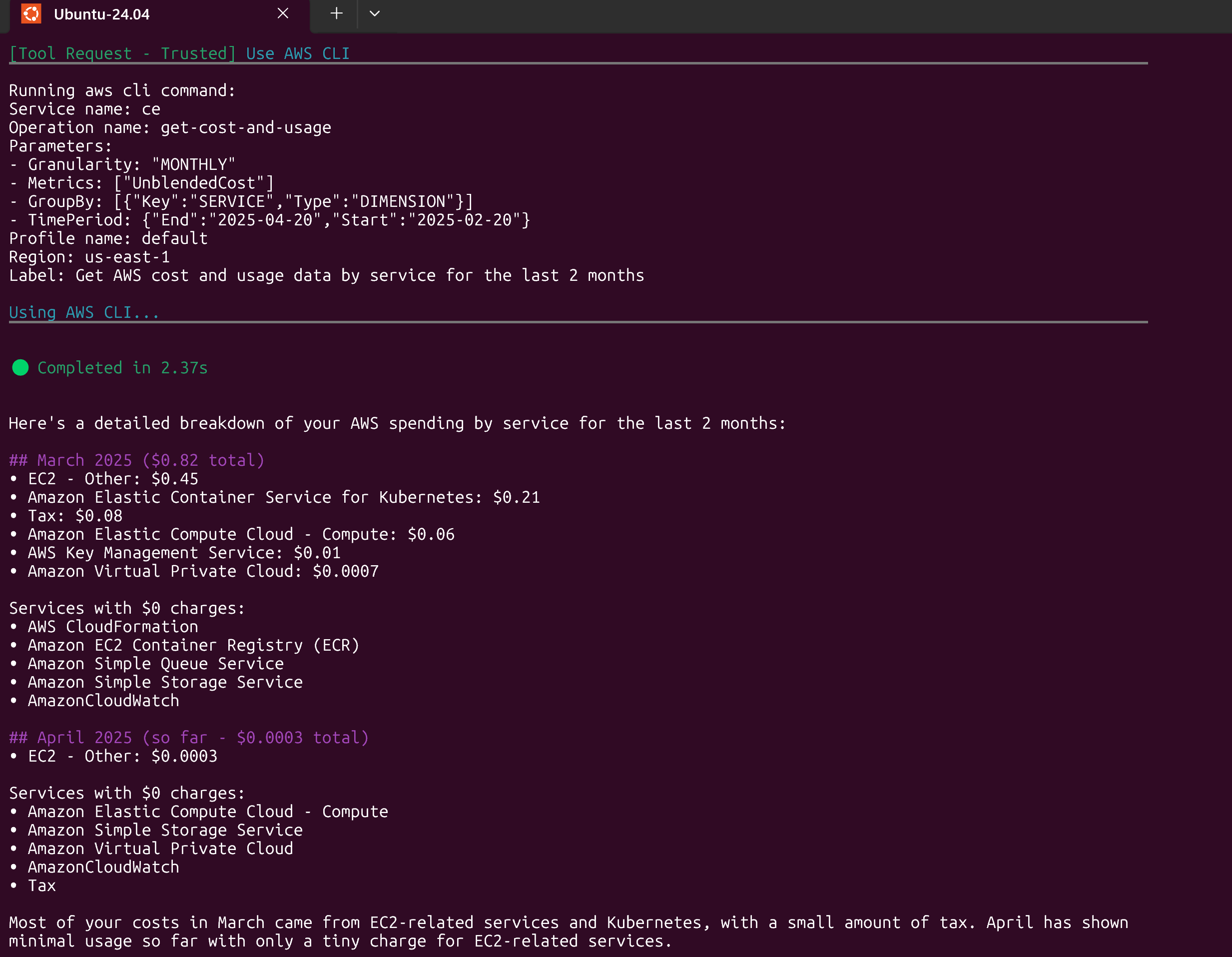Click the March 2025 total heading

136,460
